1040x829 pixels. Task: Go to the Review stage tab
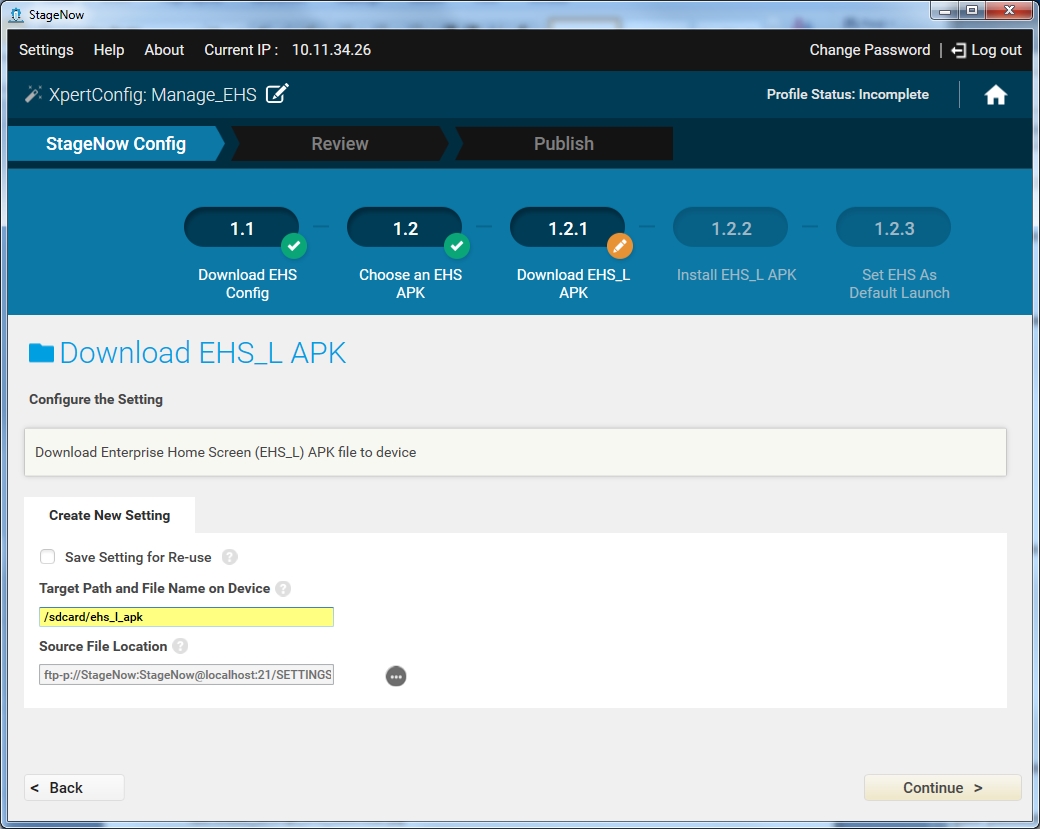340,143
